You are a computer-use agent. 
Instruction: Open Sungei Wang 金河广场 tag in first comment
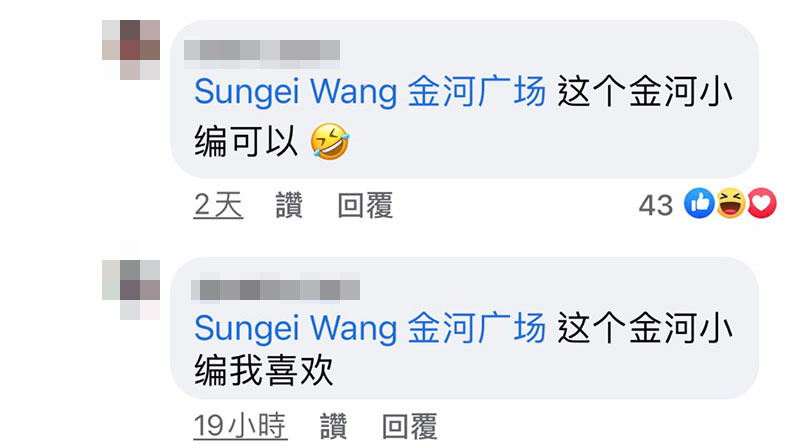pos(370,92)
